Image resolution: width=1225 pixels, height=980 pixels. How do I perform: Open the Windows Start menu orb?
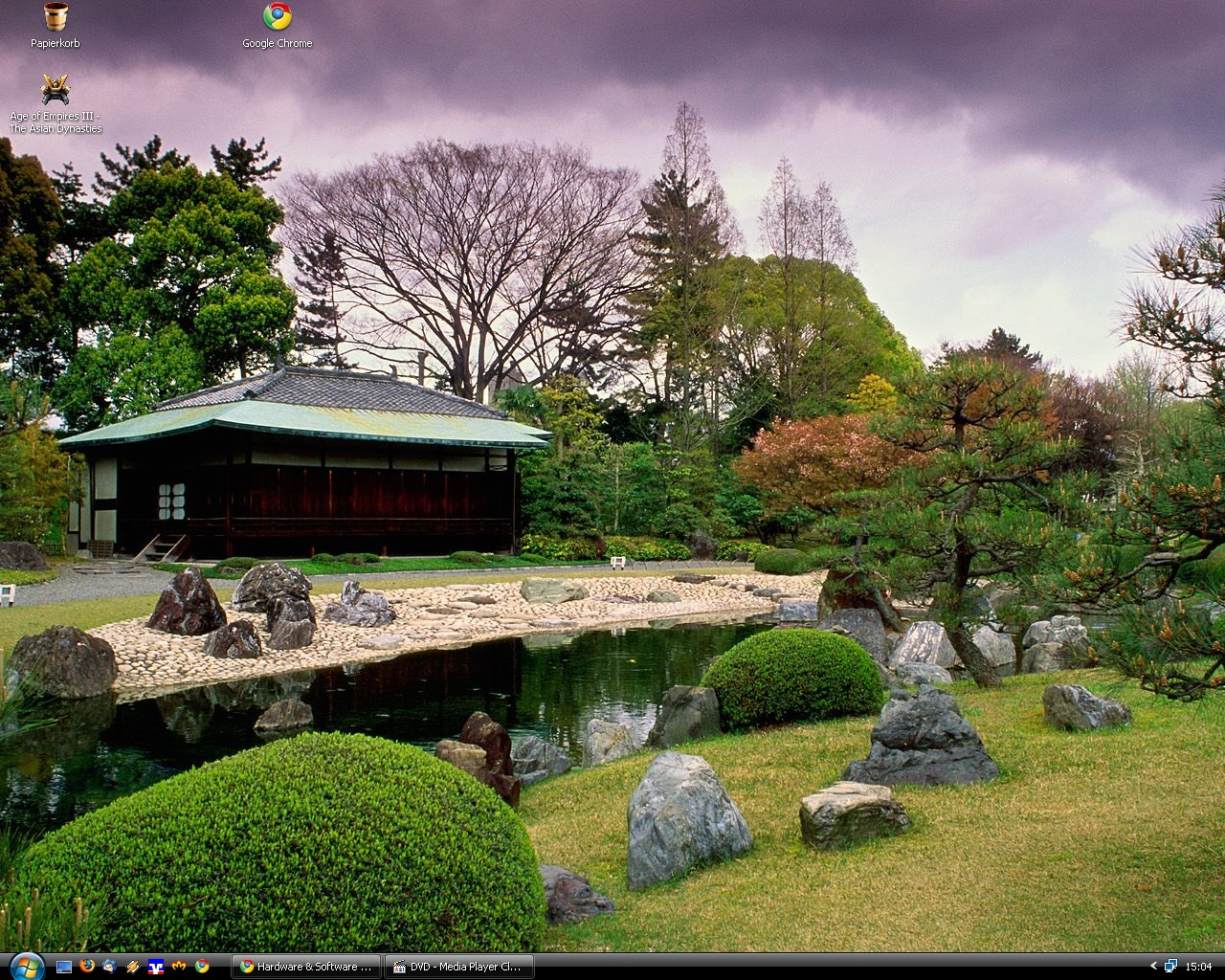26,966
